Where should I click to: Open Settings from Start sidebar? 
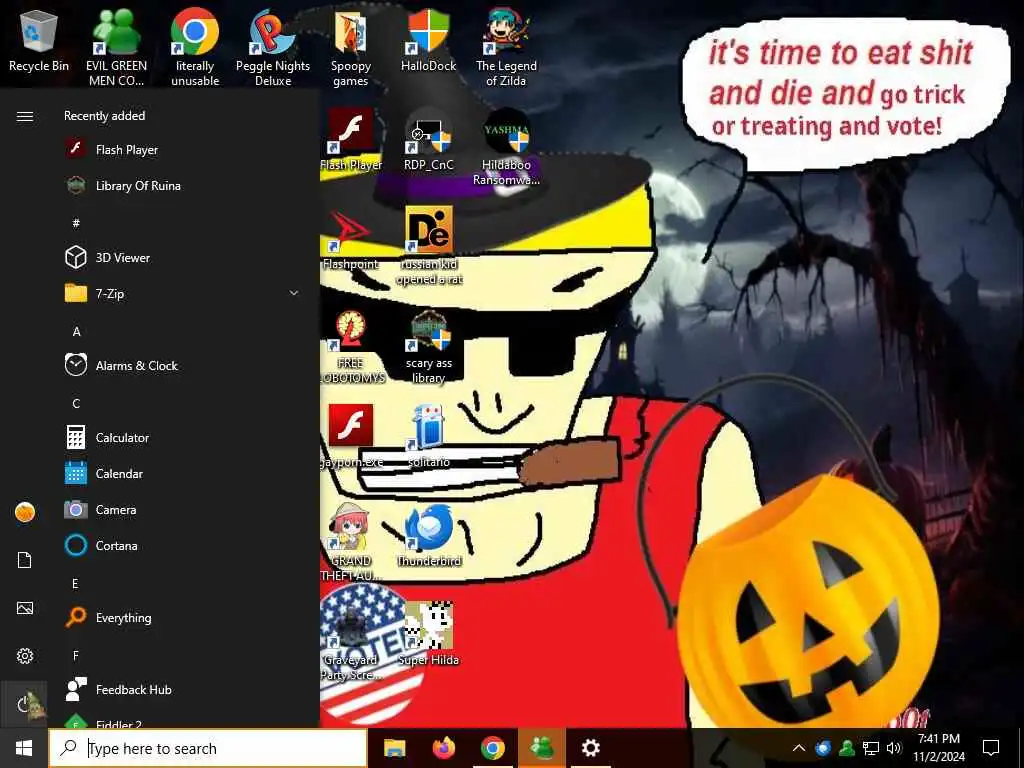[x=25, y=656]
